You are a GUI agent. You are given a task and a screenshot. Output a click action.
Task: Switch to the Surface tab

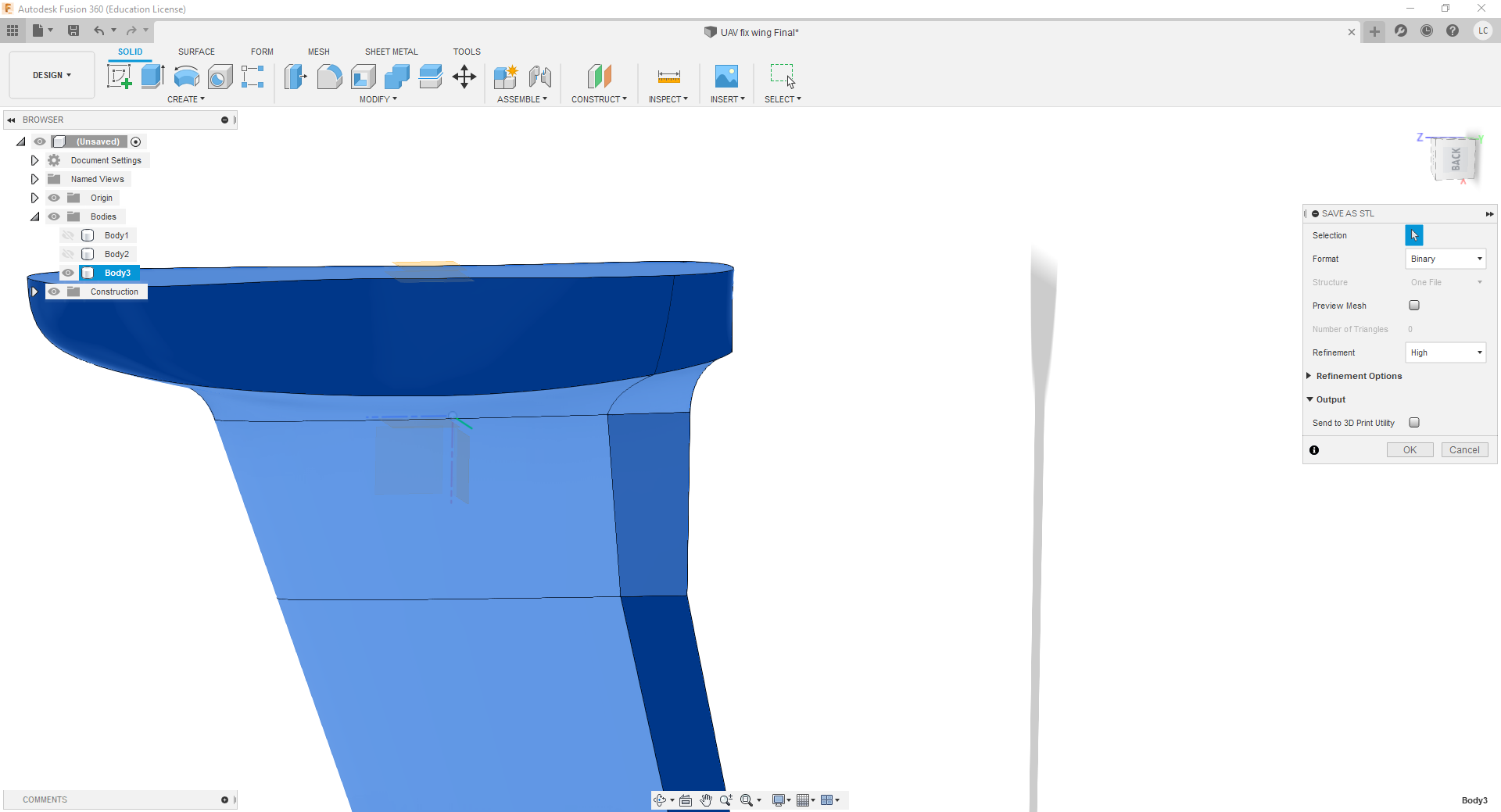(x=196, y=52)
